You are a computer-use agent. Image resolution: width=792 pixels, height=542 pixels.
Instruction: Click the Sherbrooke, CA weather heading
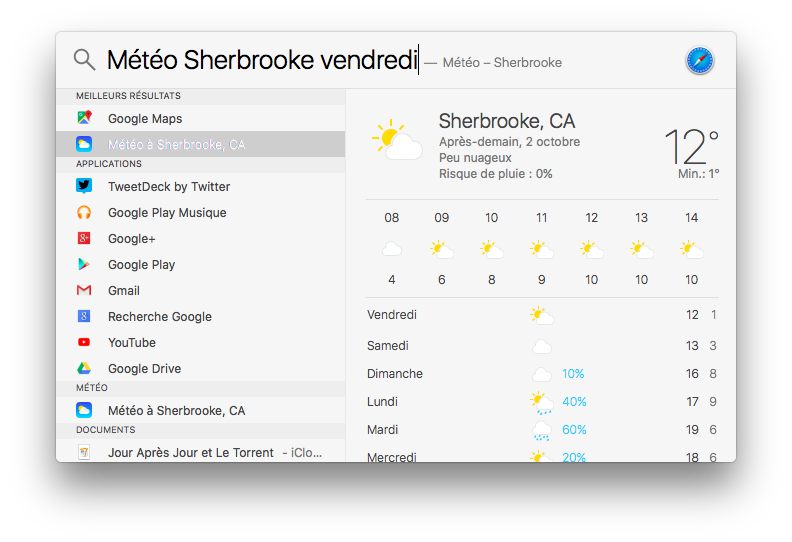[507, 121]
